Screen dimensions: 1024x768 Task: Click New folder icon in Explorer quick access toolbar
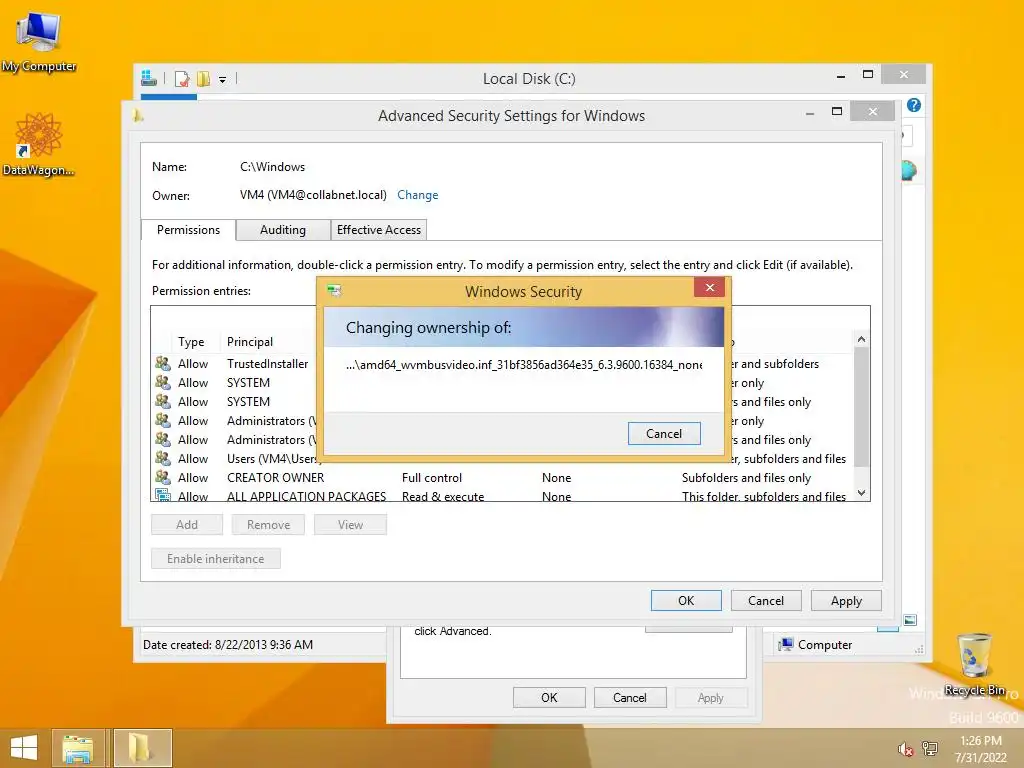(204, 79)
